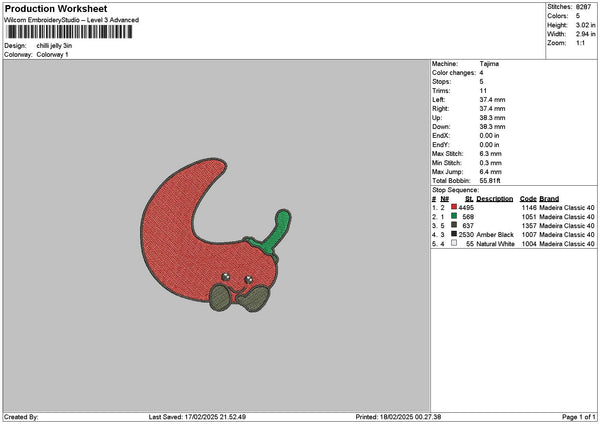Click the Amber Black color swatch
Image resolution: width=600 pixels, height=424 pixels.
click(454, 234)
